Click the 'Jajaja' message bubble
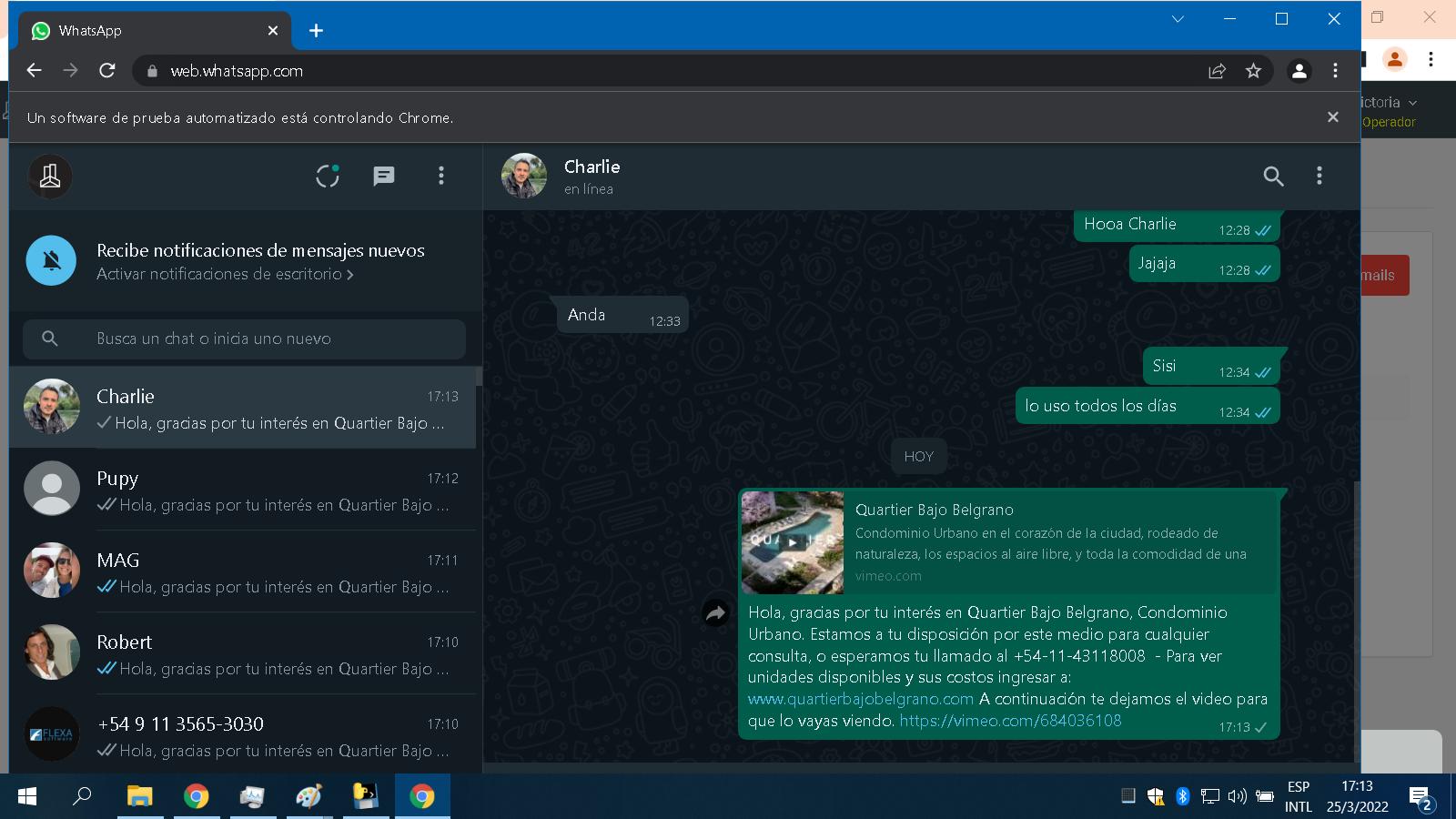The width and height of the screenshot is (1456, 819). (x=1205, y=264)
